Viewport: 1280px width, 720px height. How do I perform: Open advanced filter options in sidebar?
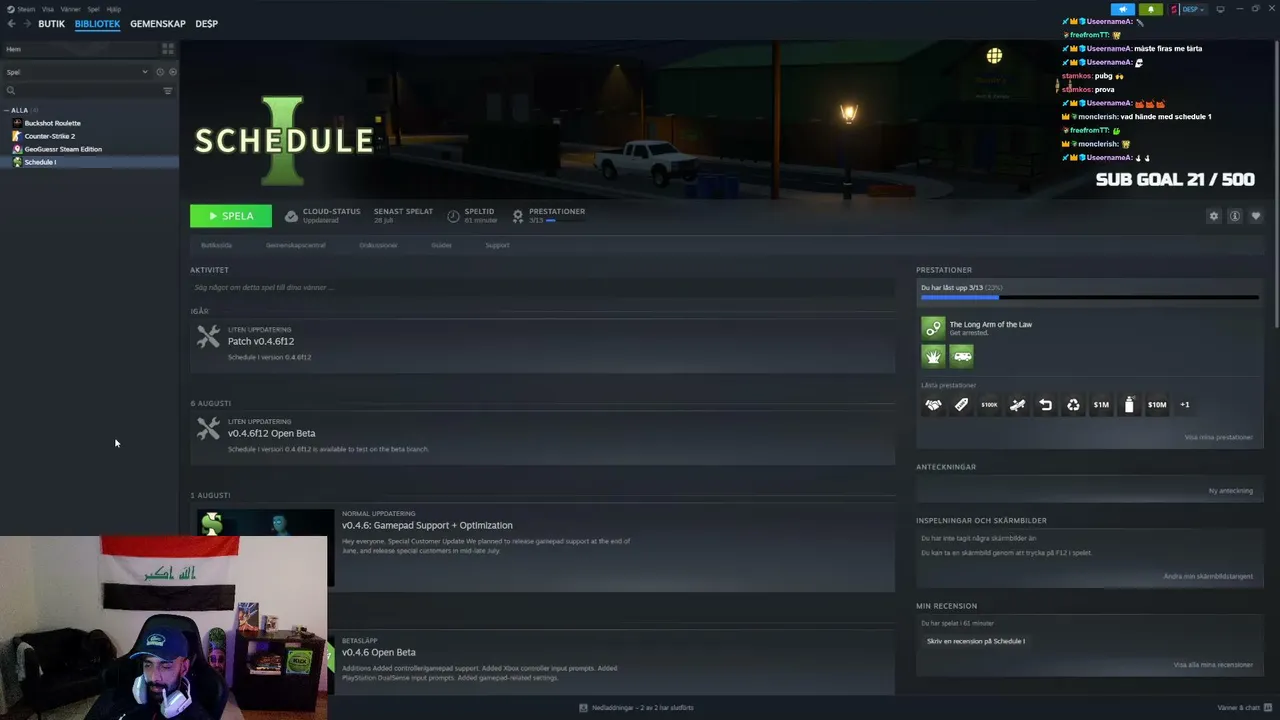[x=168, y=91]
